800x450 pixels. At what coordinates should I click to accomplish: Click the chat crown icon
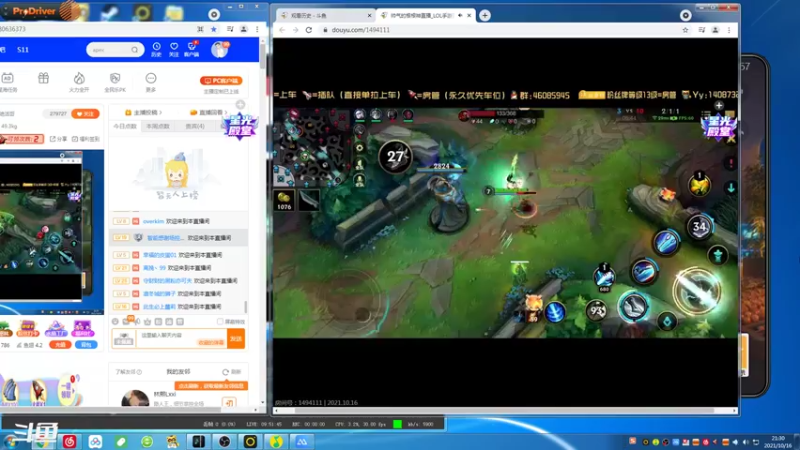(x=147, y=321)
